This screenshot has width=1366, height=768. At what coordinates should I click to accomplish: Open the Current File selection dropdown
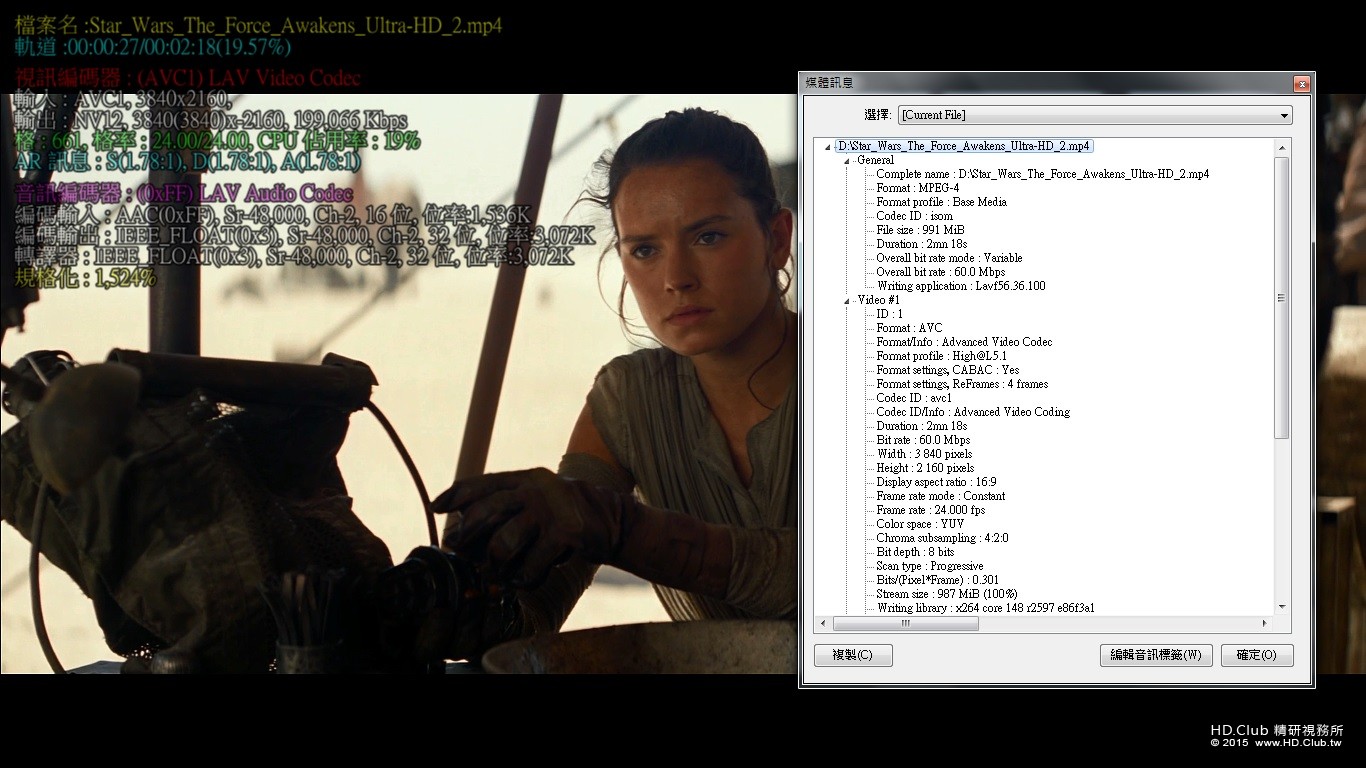[x=1095, y=115]
